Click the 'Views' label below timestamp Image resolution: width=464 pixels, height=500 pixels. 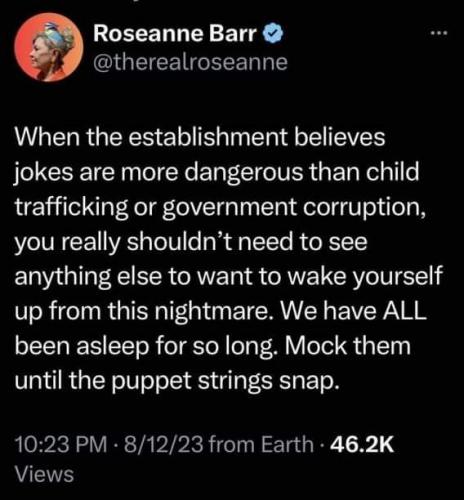coord(44,474)
